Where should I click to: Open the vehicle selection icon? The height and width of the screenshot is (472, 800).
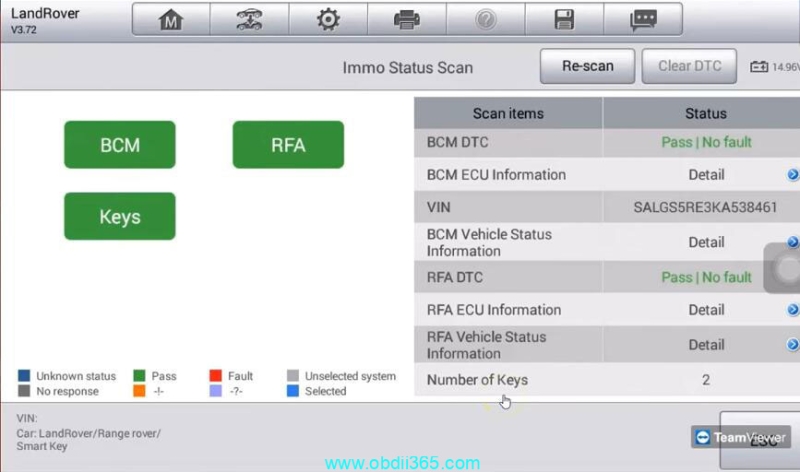[249, 19]
